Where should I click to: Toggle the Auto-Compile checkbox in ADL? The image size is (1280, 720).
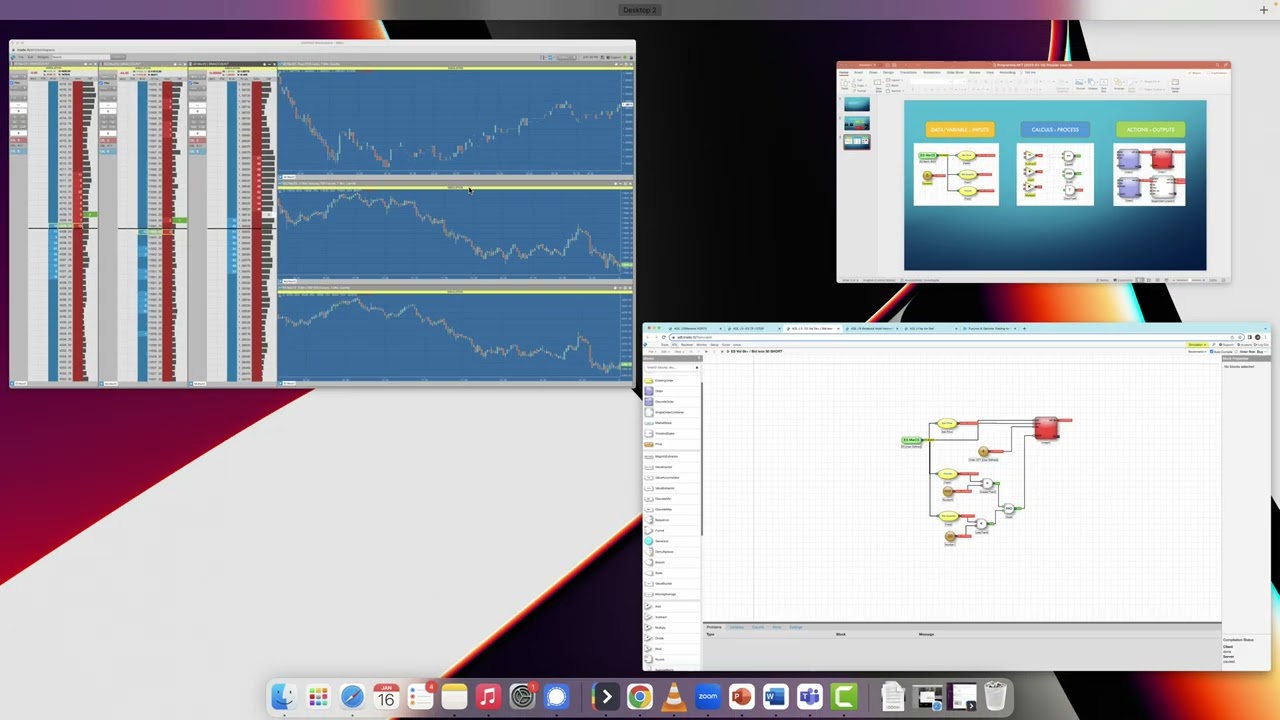coord(1212,352)
